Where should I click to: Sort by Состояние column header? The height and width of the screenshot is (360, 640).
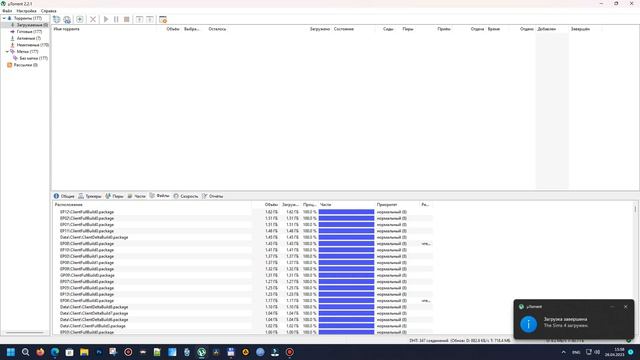pos(344,29)
